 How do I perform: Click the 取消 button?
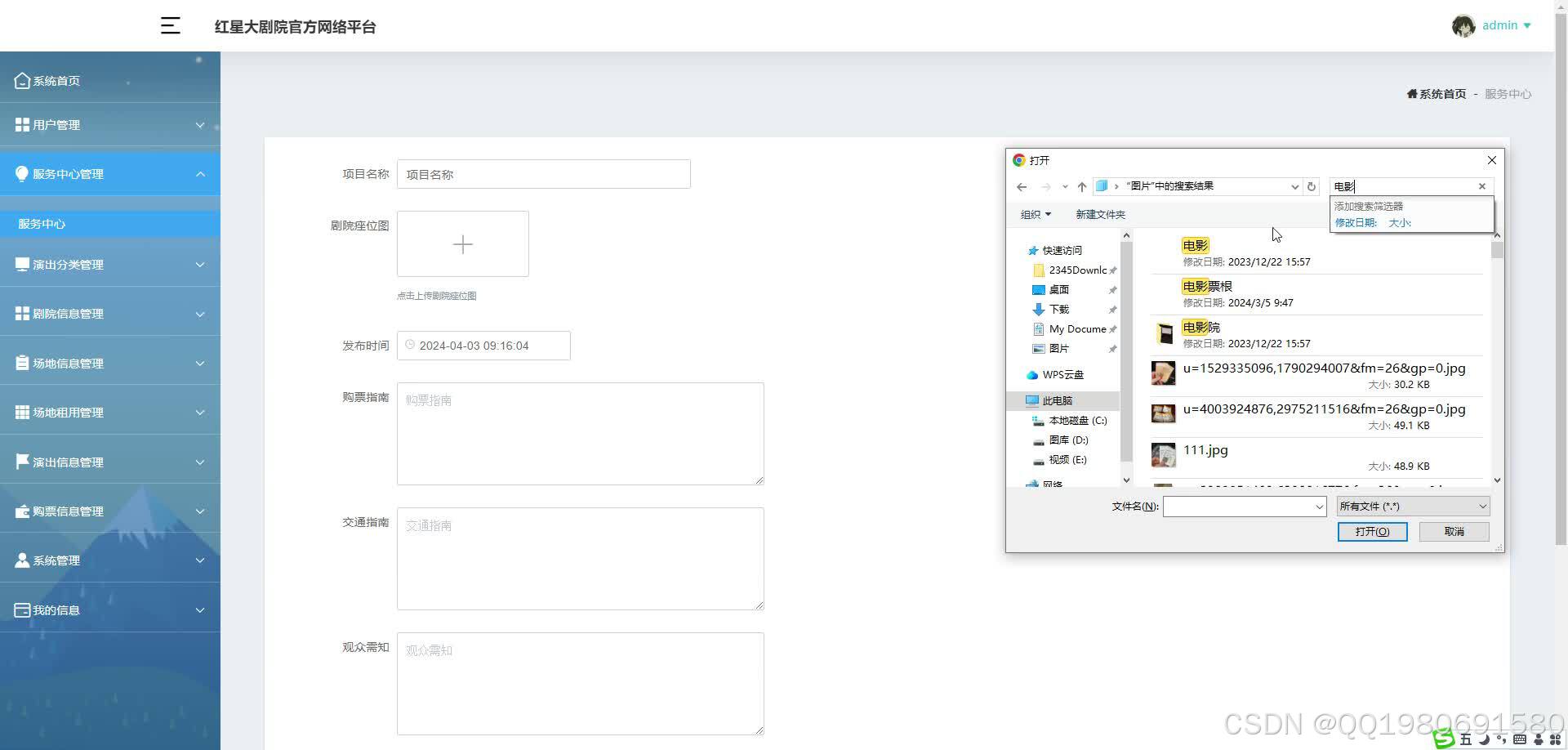click(1454, 532)
